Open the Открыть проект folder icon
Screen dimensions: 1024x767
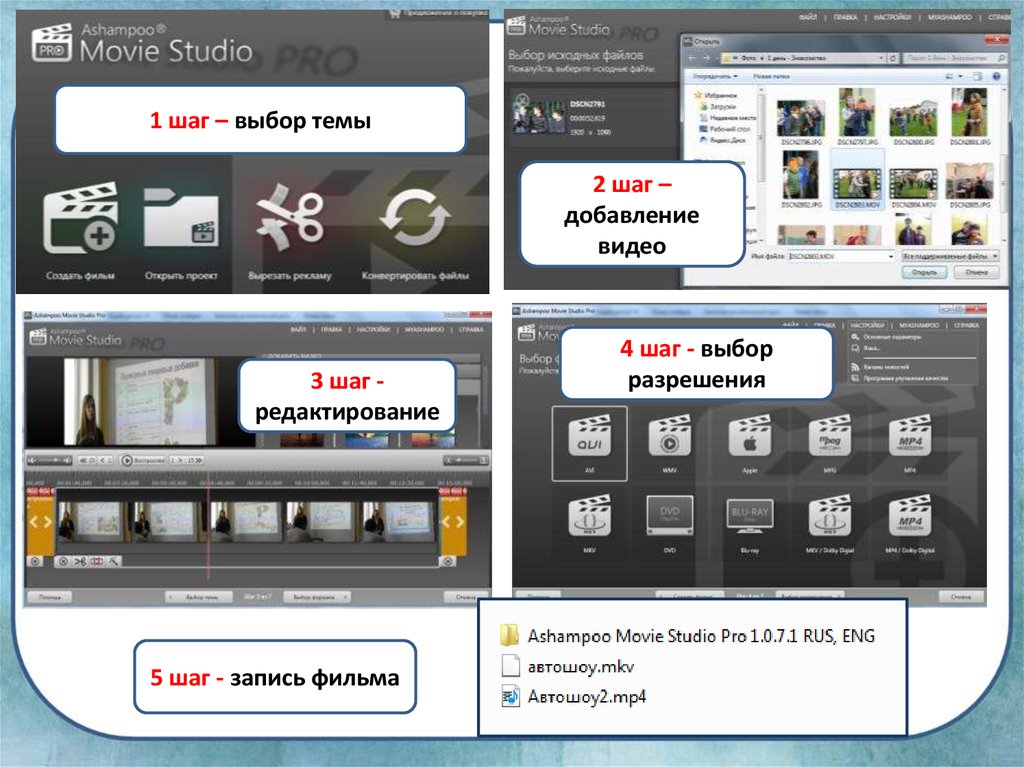click(x=181, y=218)
